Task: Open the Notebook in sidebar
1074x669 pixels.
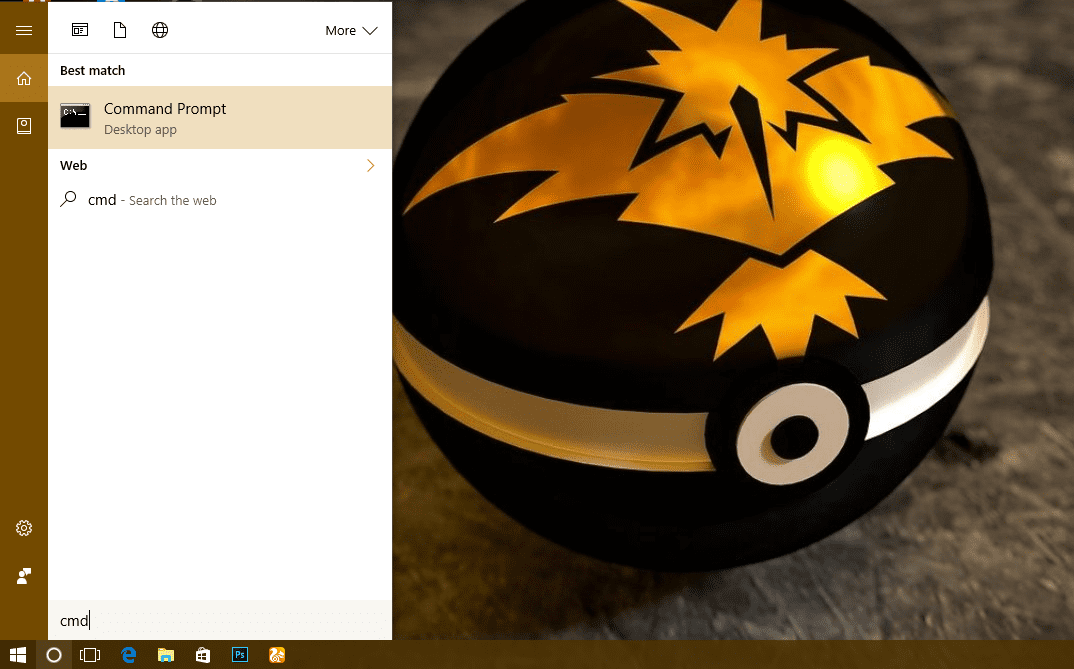Action: pyautogui.click(x=24, y=126)
